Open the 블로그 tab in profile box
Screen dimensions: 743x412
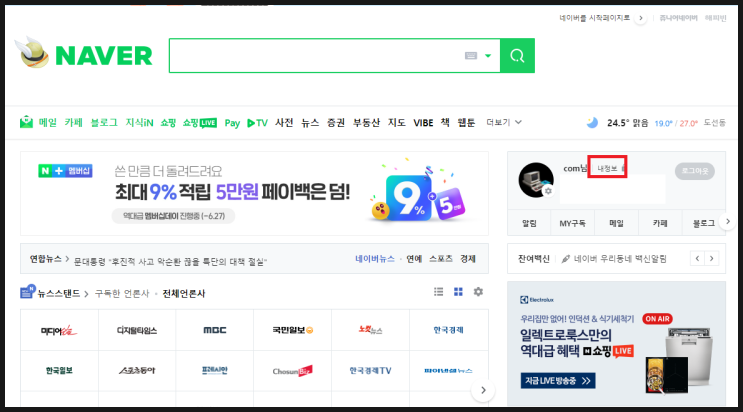tap(704, 223)
